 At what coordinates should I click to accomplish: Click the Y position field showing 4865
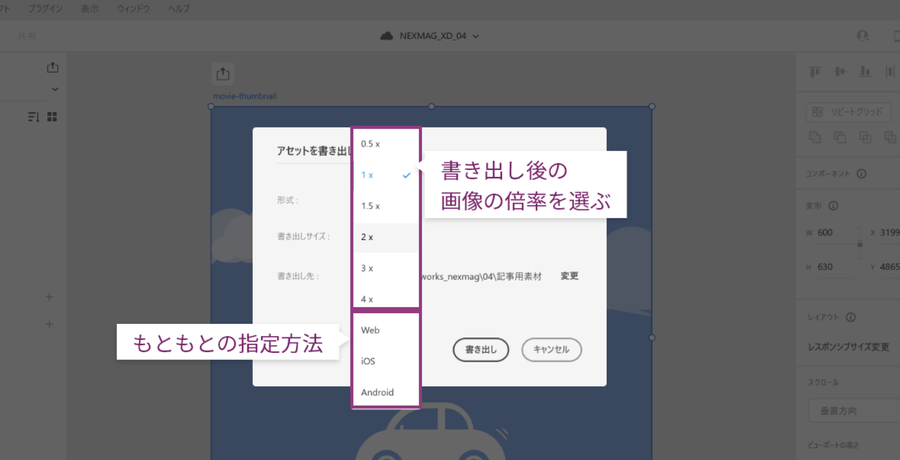point(890,268)
